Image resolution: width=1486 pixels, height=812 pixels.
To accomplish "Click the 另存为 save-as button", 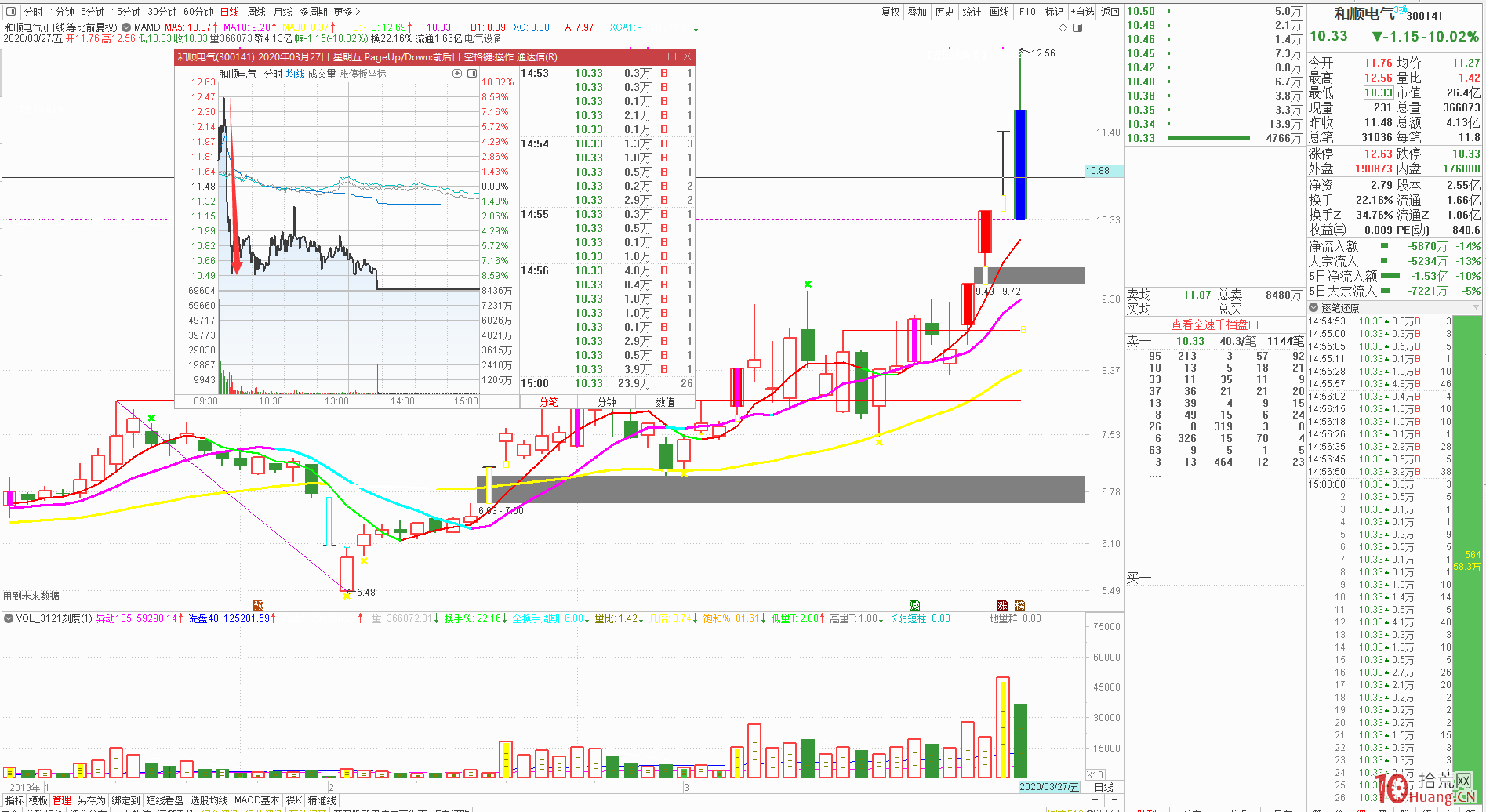I will (x=92, y=800).
